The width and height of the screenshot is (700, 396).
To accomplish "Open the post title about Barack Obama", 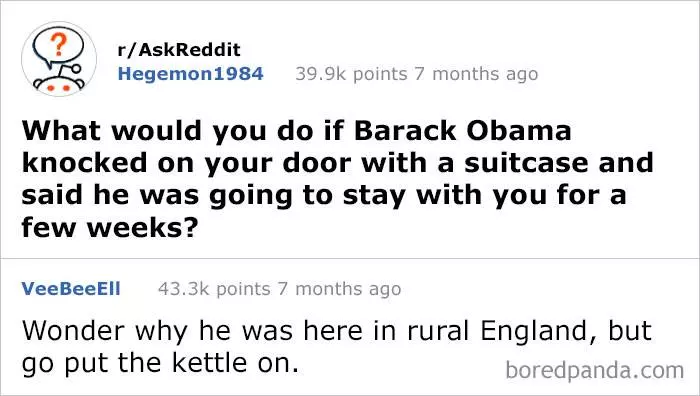I will [x=337, y=179].
